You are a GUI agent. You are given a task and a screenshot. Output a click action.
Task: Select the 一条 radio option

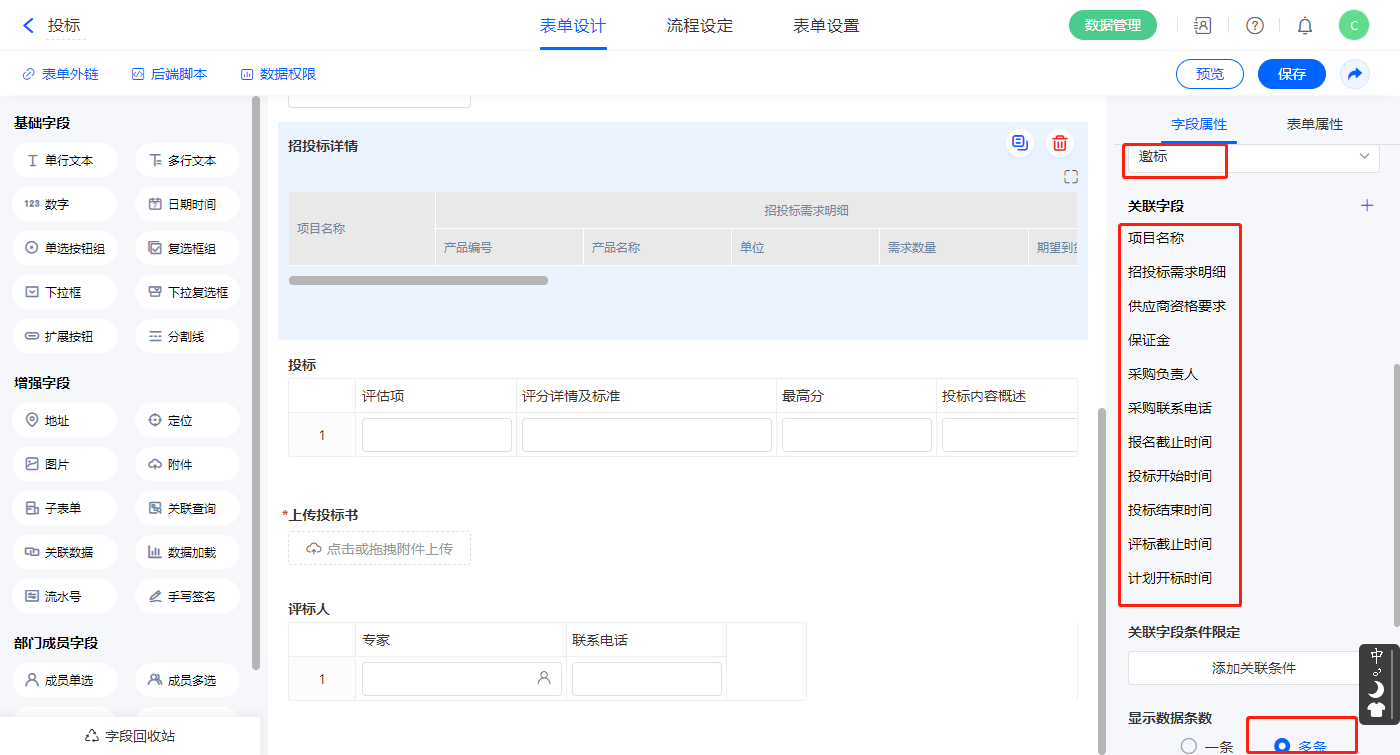[1189, 745]
